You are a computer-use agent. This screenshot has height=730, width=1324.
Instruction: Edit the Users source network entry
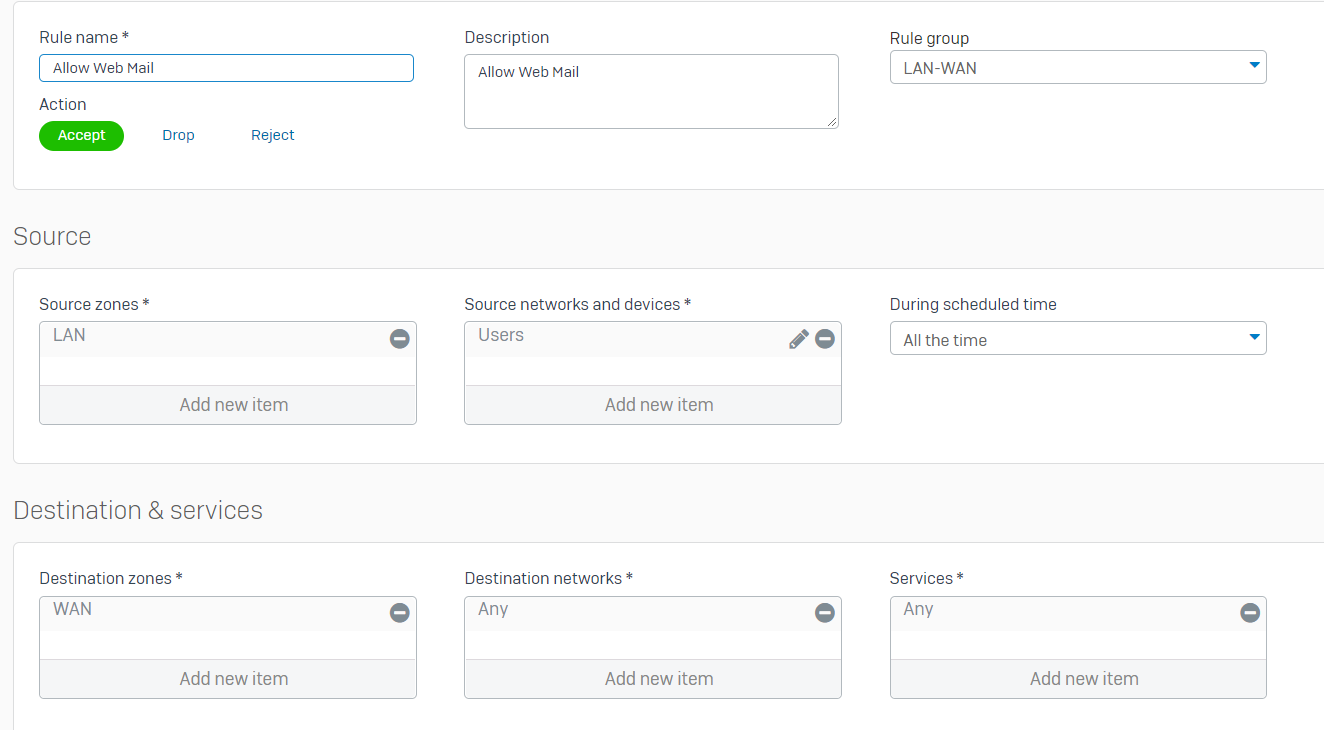click(798, 339)
